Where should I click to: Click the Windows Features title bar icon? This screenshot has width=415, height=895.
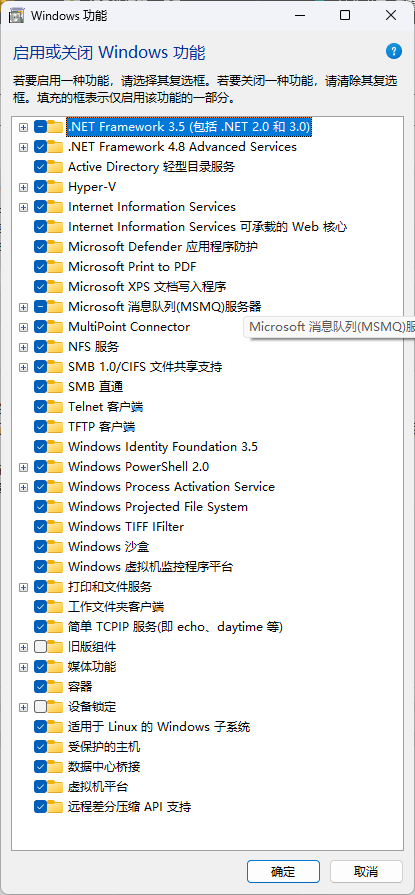[x=17, y=15]
